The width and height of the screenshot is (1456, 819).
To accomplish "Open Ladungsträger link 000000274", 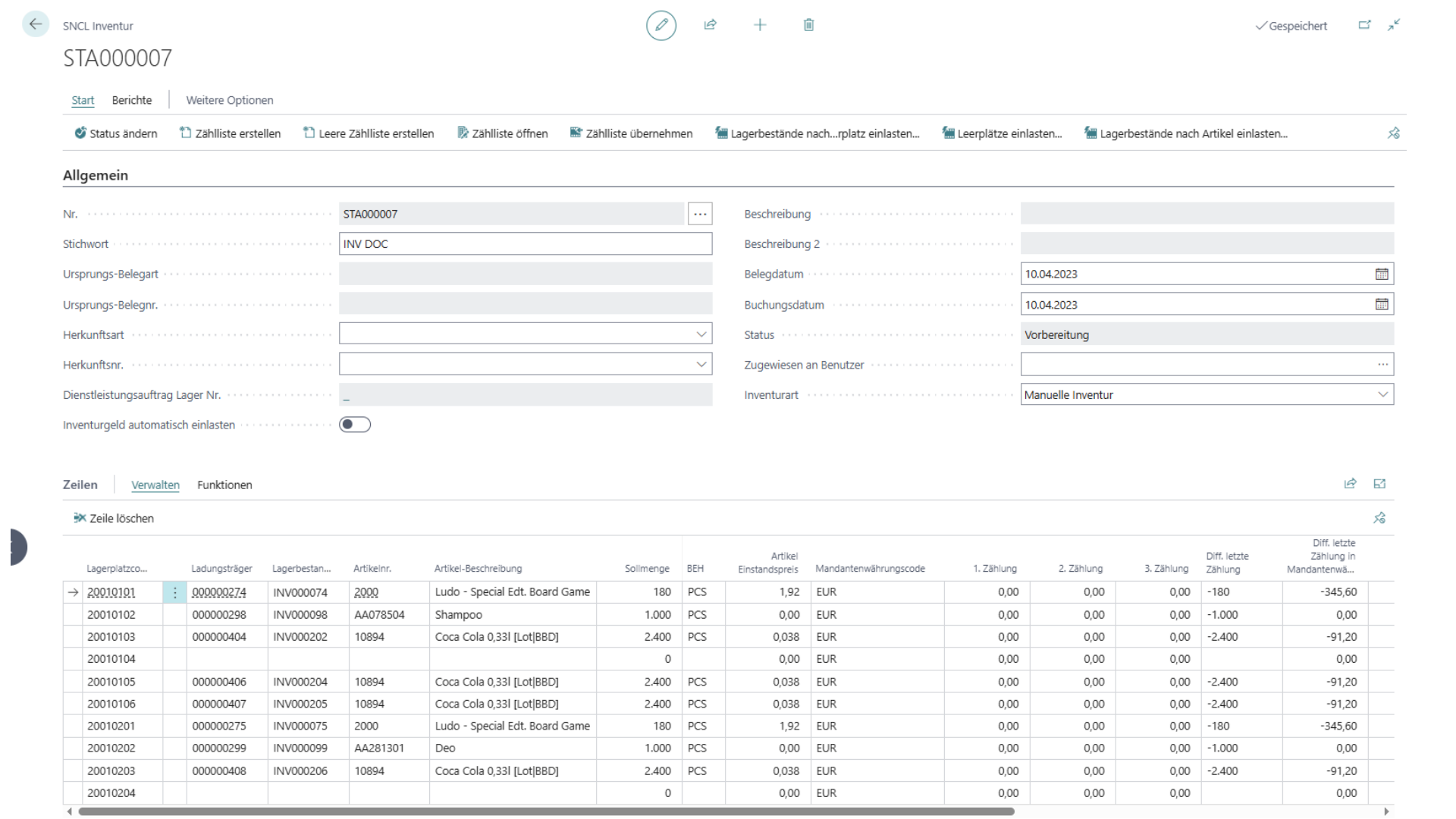I will click(219, 592).
